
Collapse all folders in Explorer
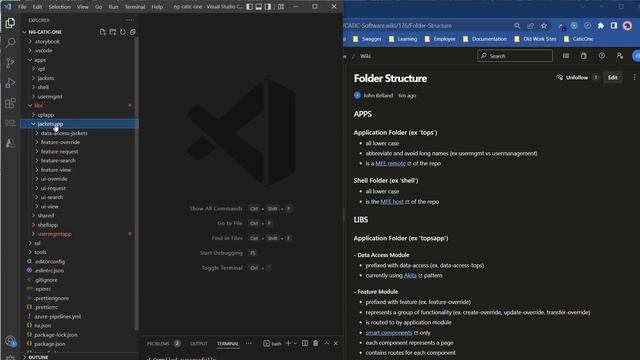pyautogui.click(x=133, y=32)
